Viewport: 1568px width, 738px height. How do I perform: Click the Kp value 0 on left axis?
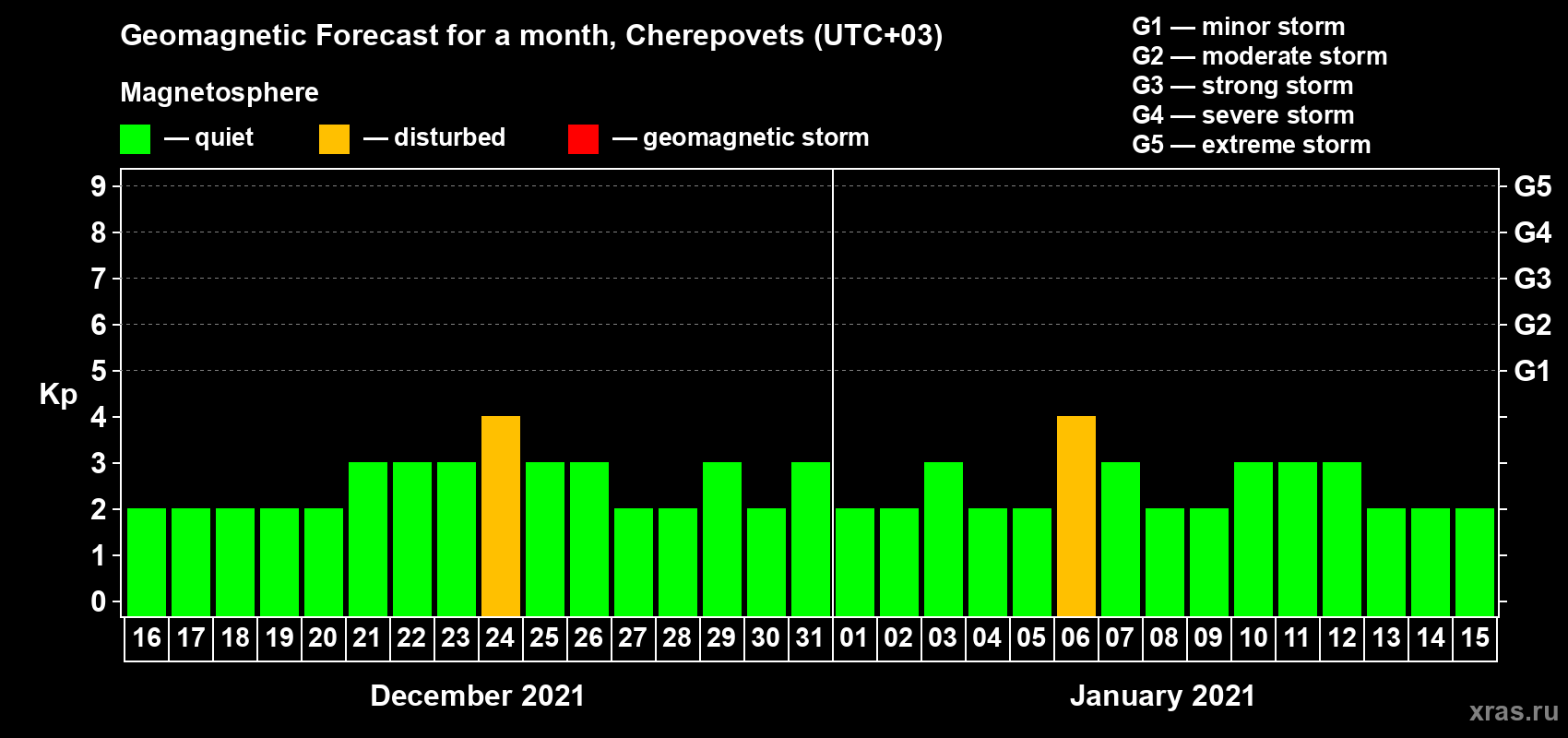click(99, 601)
